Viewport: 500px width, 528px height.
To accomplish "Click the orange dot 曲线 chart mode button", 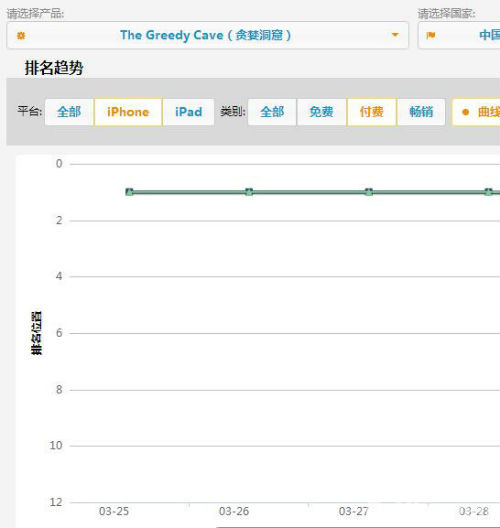I will 476,112.
